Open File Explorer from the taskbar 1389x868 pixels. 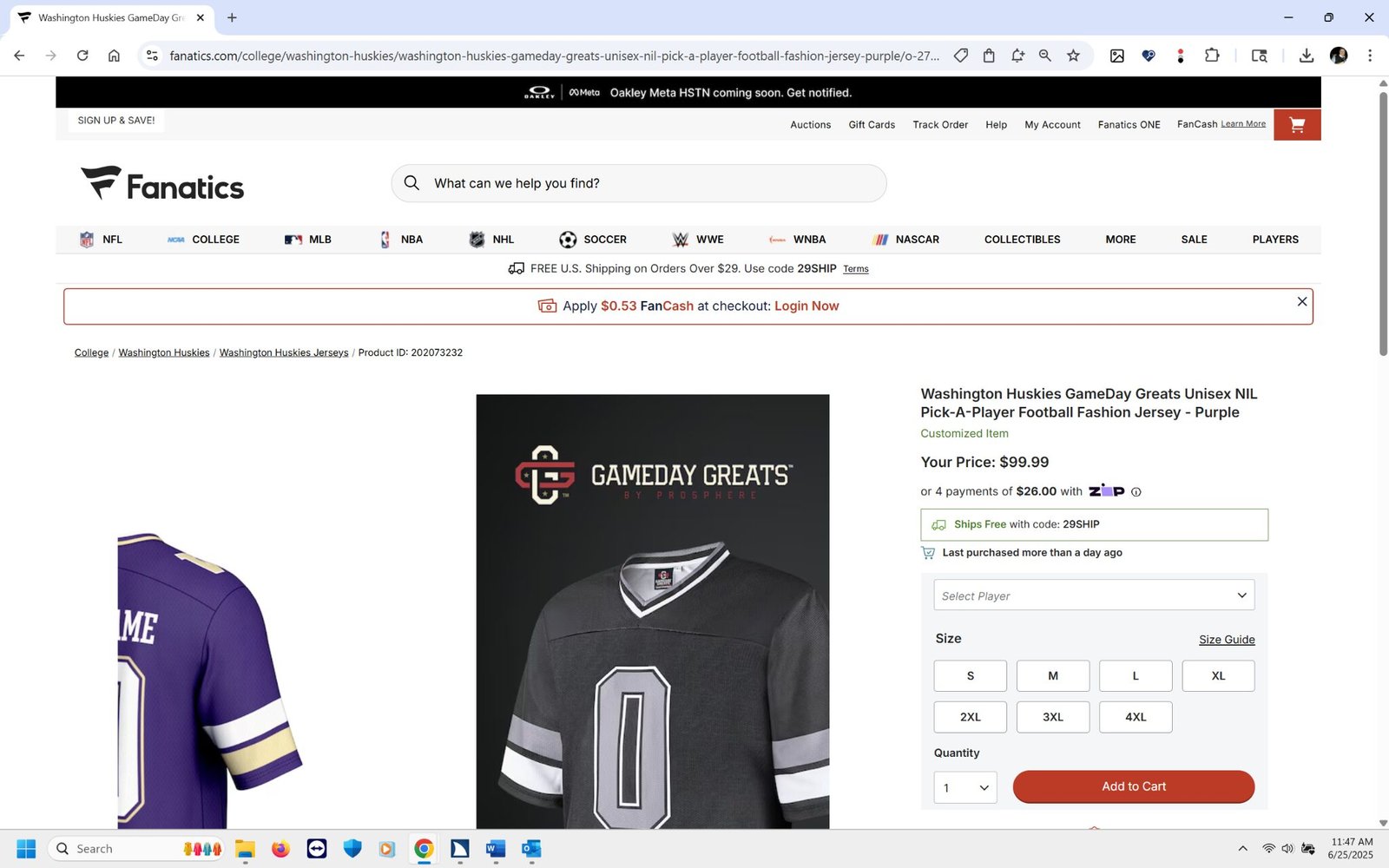coord(245,849)
